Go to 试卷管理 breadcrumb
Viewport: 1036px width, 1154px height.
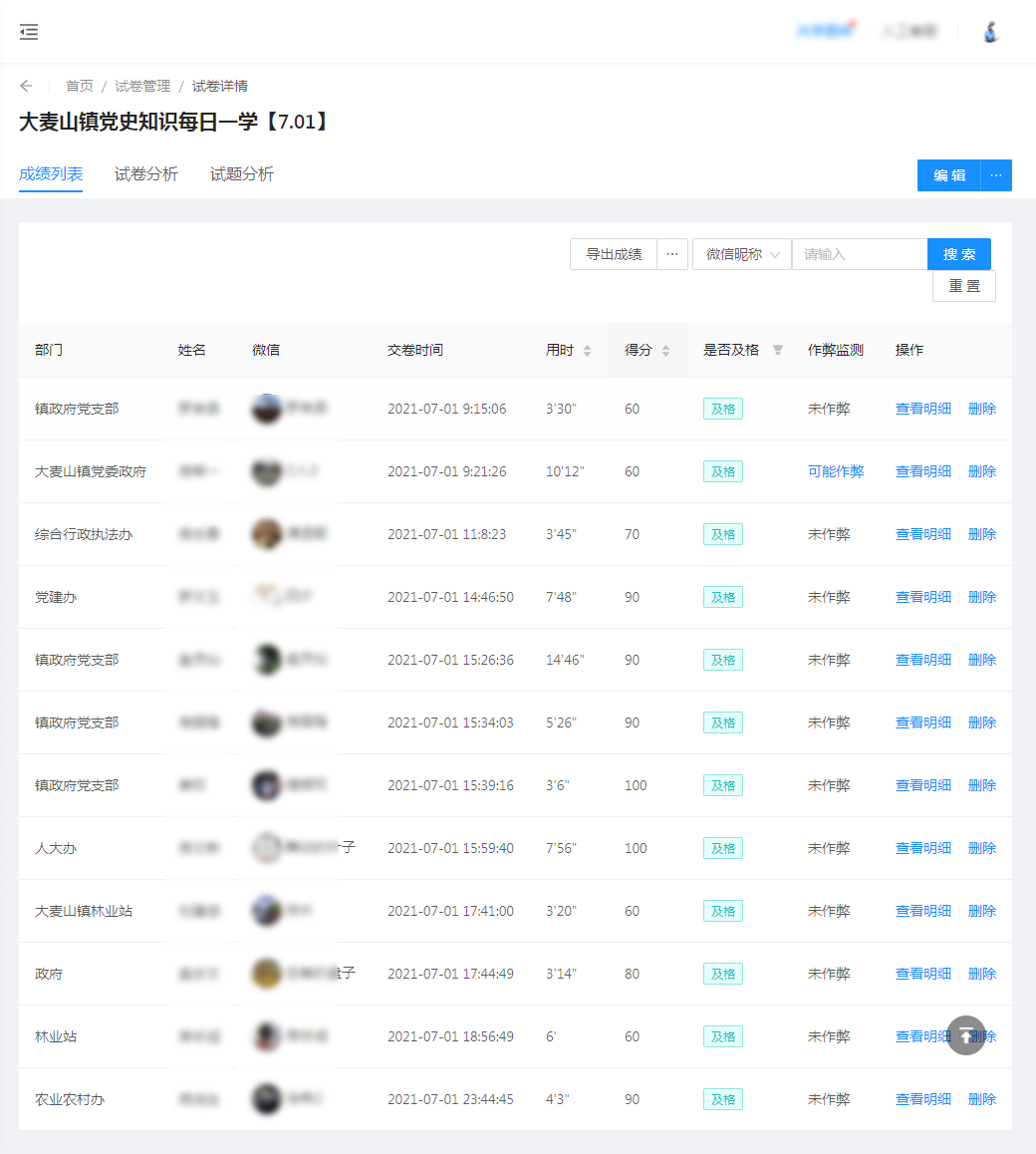pos(142,86)
